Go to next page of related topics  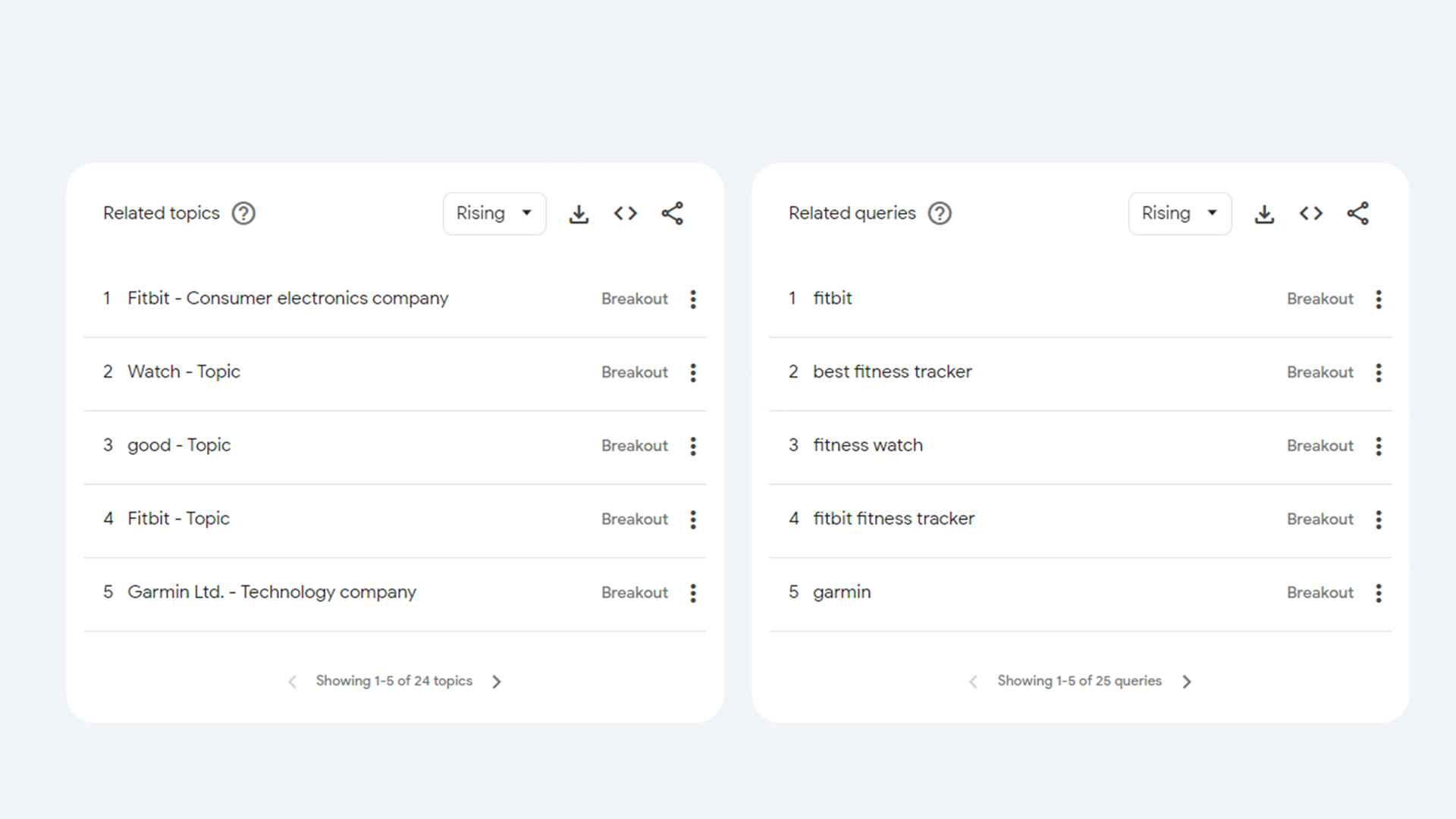coord(497,681)
